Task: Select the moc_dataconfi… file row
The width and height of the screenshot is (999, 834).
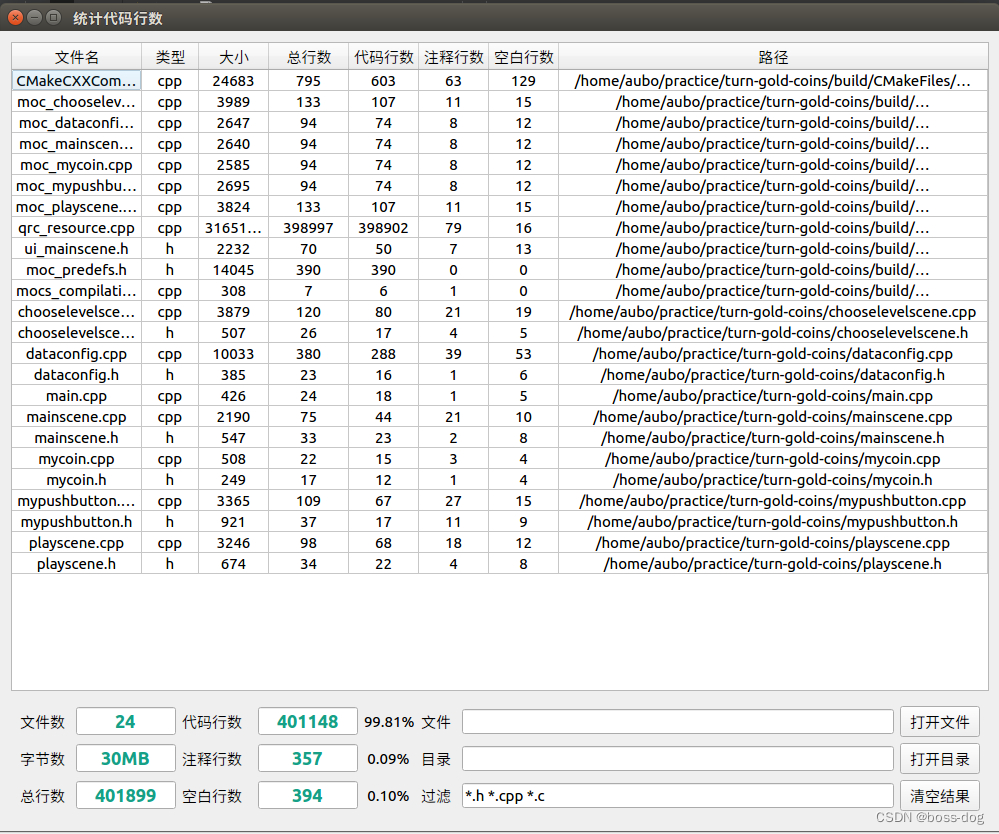Action: coord(500,123)
